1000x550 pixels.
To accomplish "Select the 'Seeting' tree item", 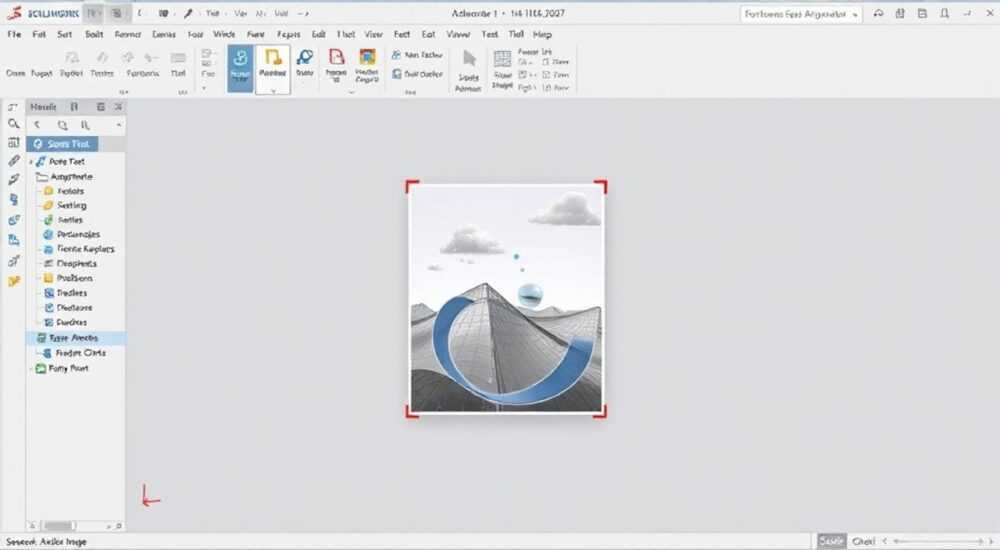I will coord(64,205).
